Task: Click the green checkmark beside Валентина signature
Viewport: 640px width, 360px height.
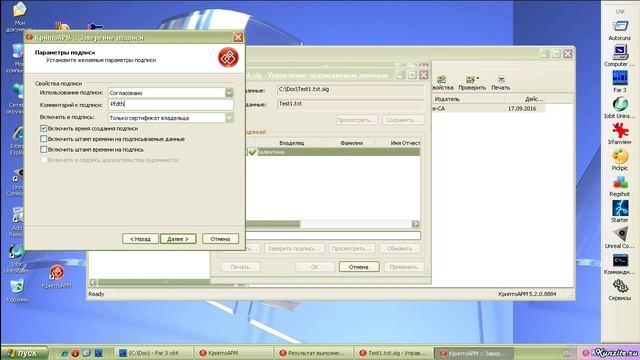Action: click(252, 152)
